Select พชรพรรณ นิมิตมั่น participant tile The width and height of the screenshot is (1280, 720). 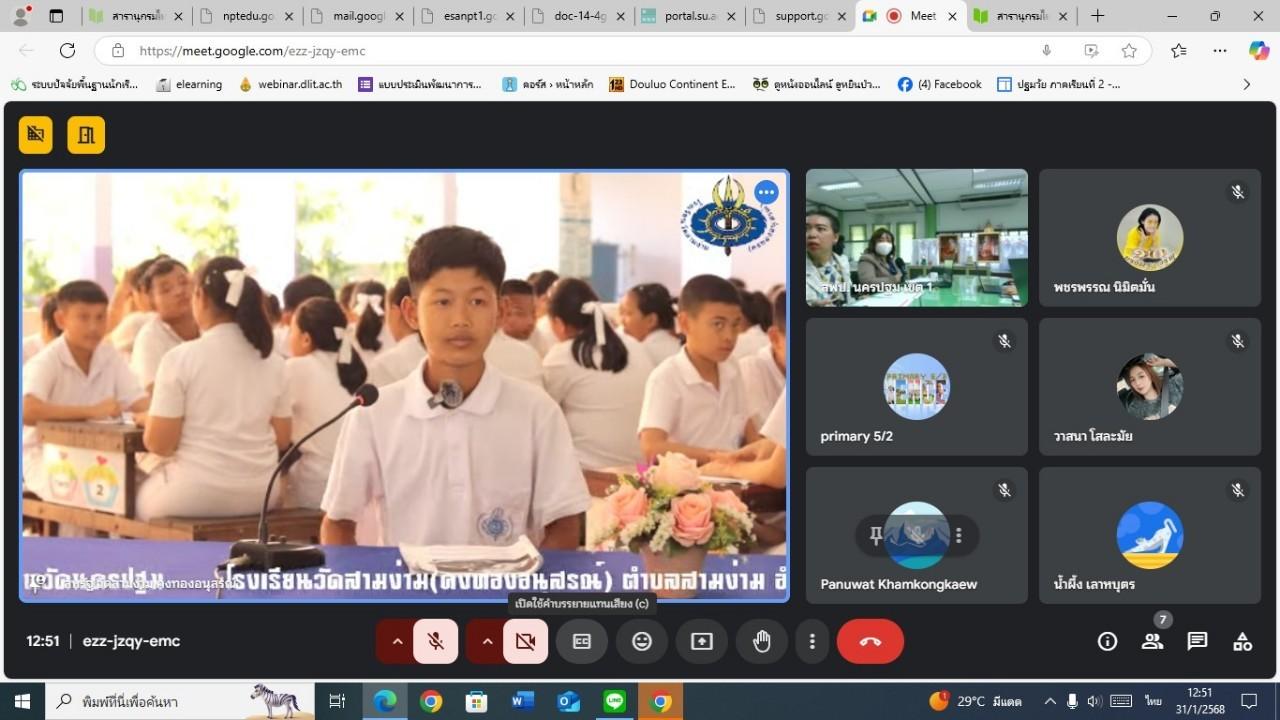[x=1150, y=237]
